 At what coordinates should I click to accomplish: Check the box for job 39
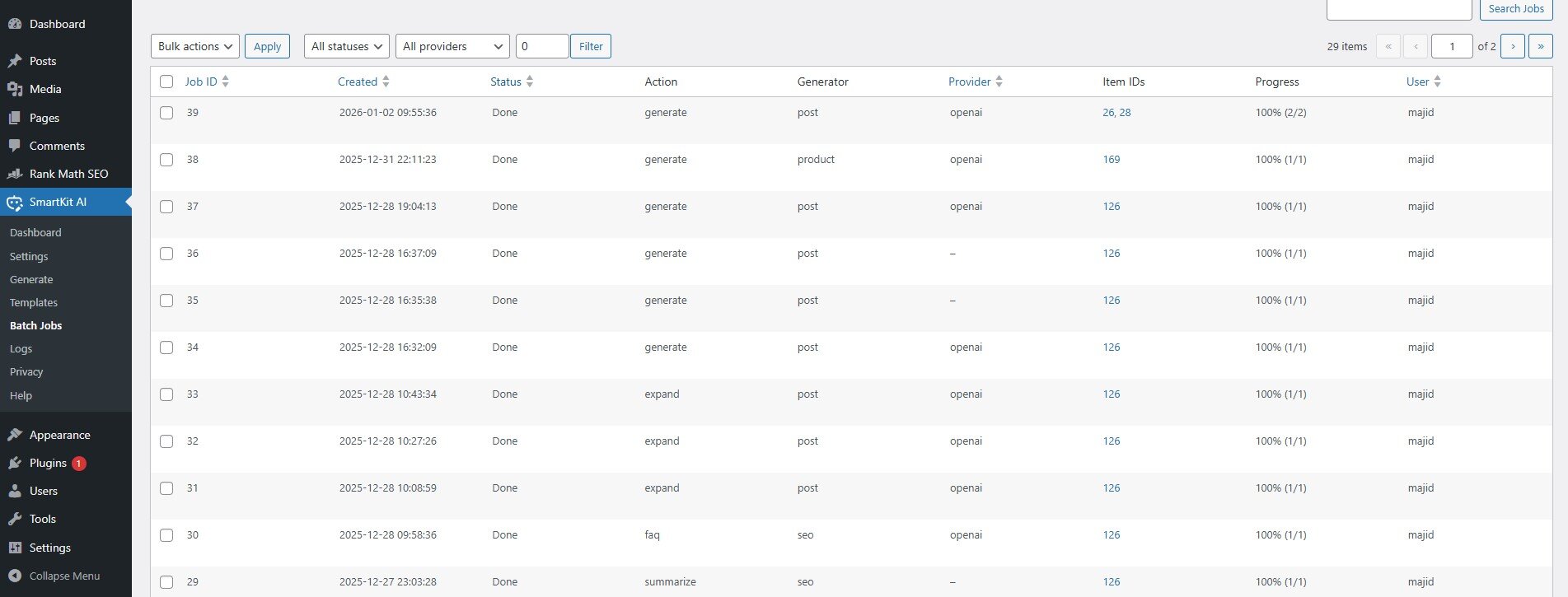166,113
